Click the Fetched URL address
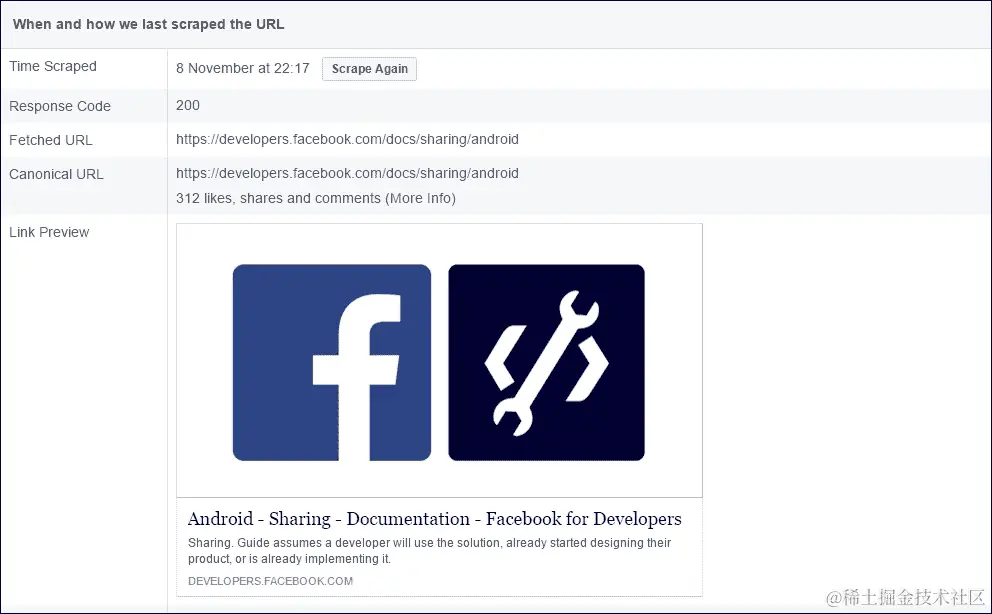 347,139
